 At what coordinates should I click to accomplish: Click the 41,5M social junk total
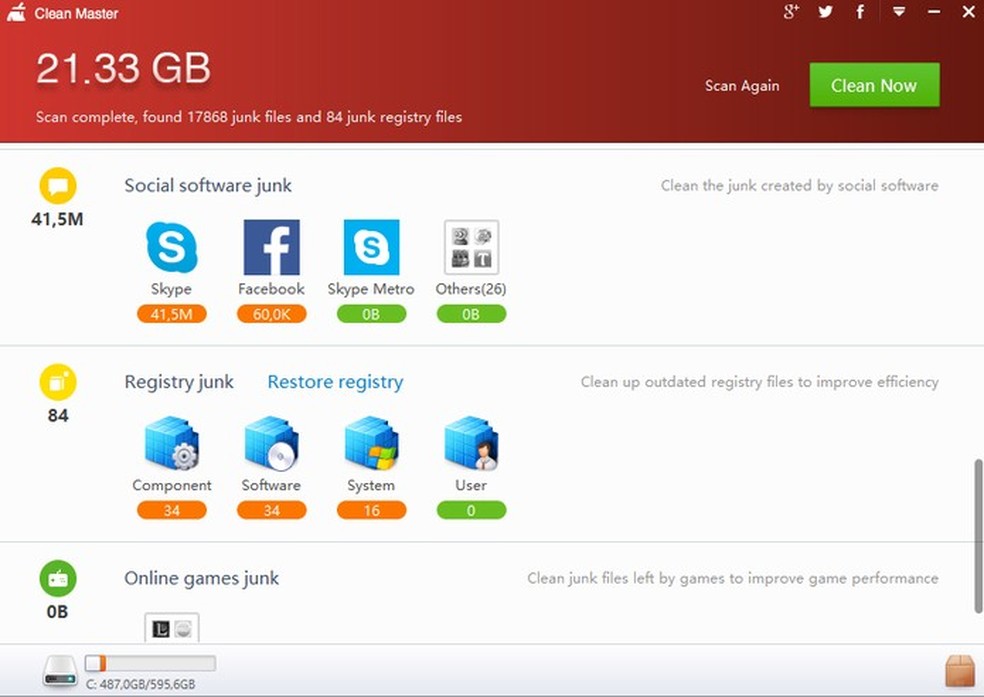point(57,219)
